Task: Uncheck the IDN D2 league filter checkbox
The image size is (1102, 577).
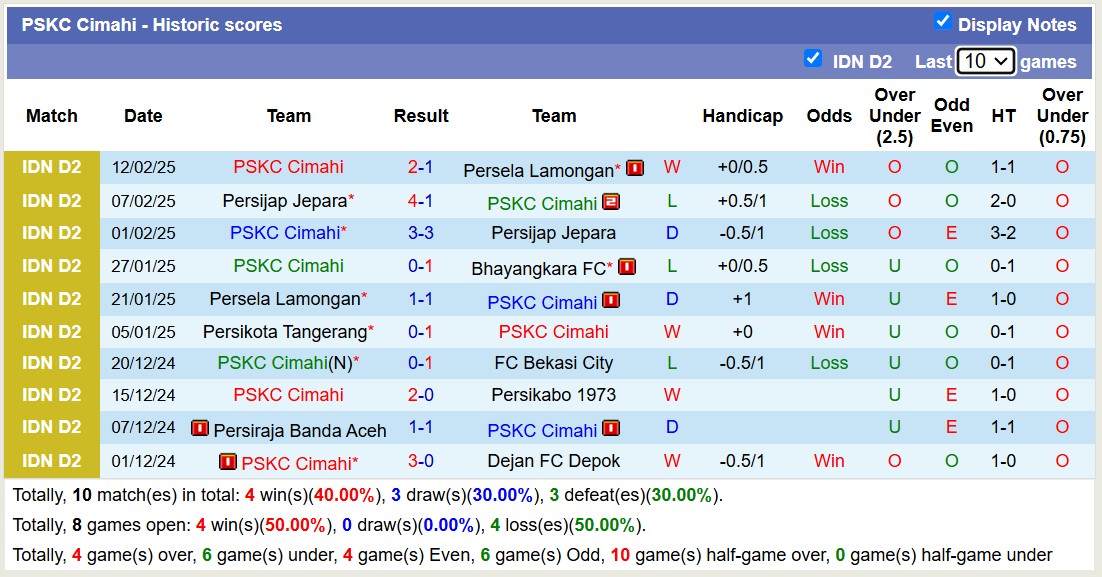Action: pos(813,59)
